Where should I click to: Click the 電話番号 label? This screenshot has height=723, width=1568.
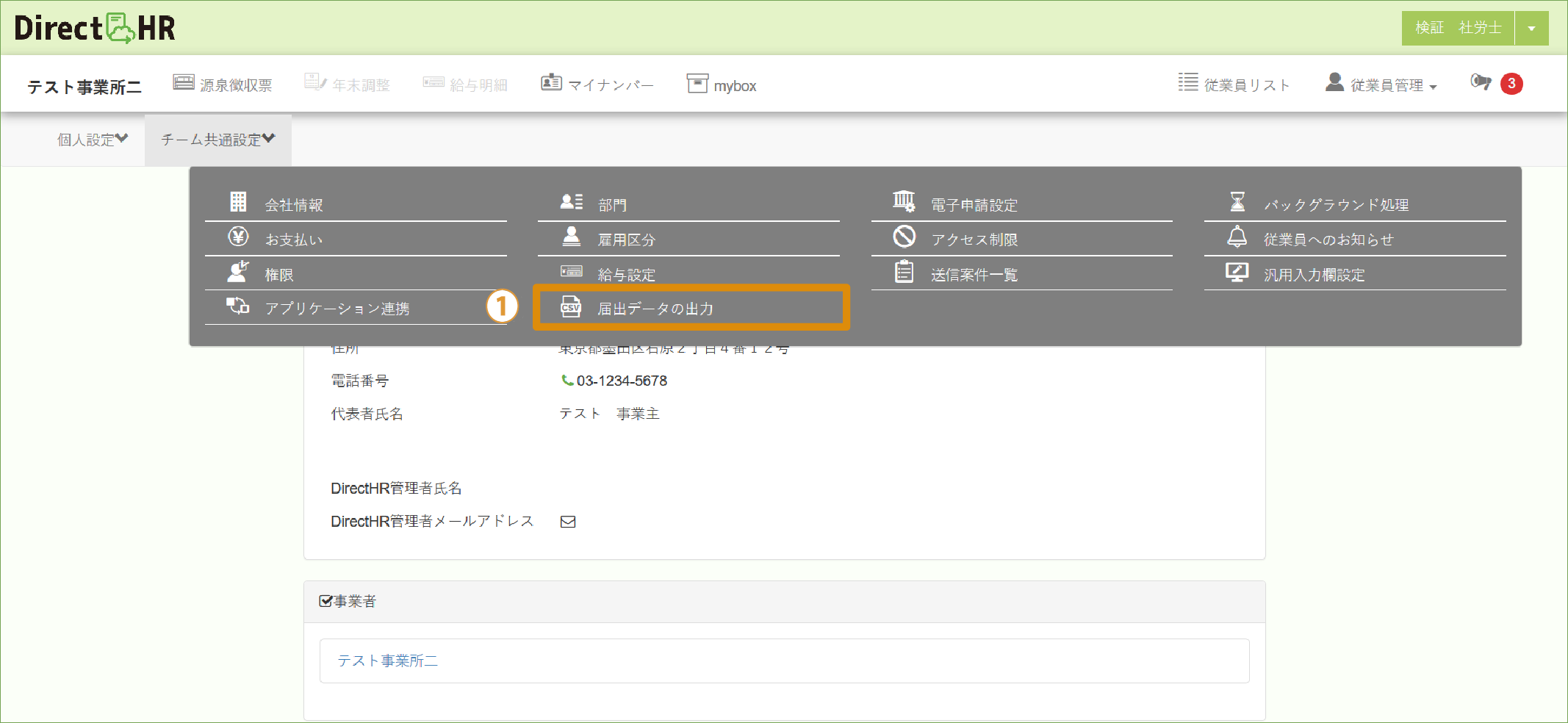[x=359, y=381]
